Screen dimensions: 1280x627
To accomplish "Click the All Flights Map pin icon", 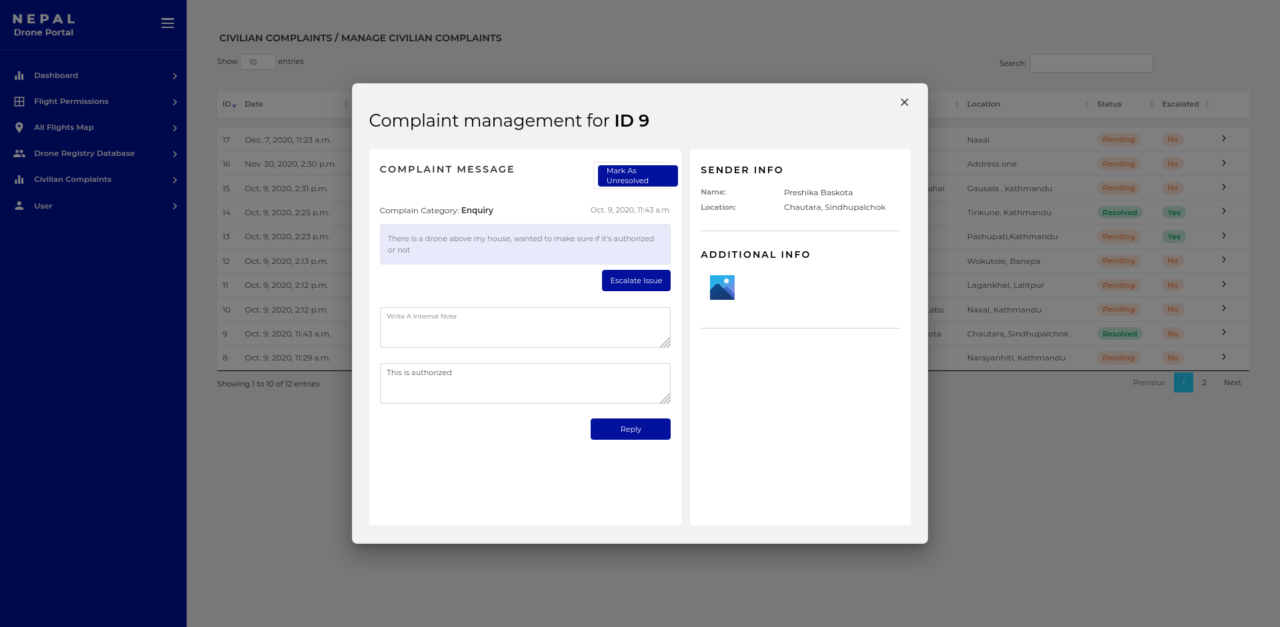I will point(19,128).
